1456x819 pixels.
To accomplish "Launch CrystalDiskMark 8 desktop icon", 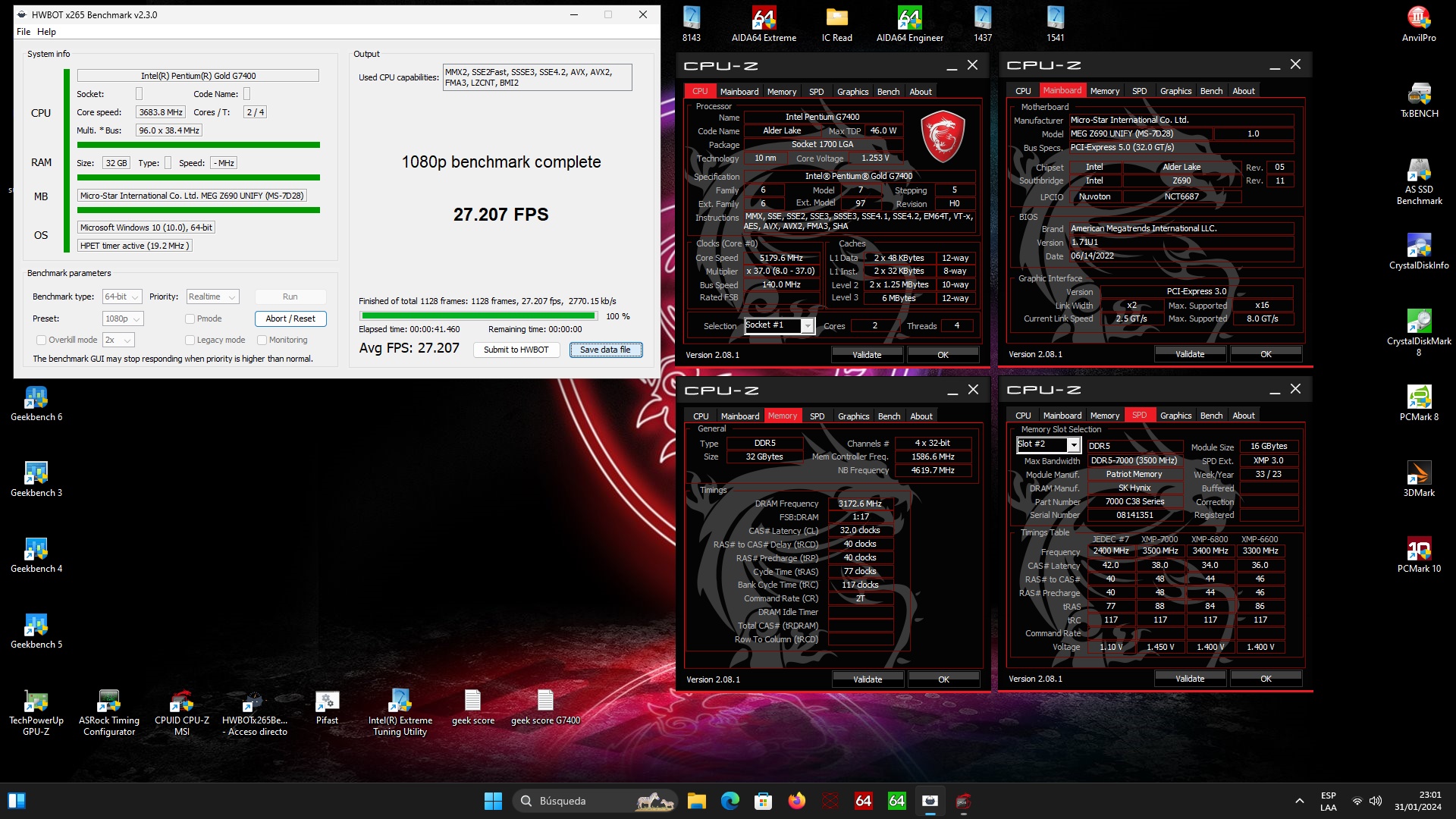I will (1419, 332).
